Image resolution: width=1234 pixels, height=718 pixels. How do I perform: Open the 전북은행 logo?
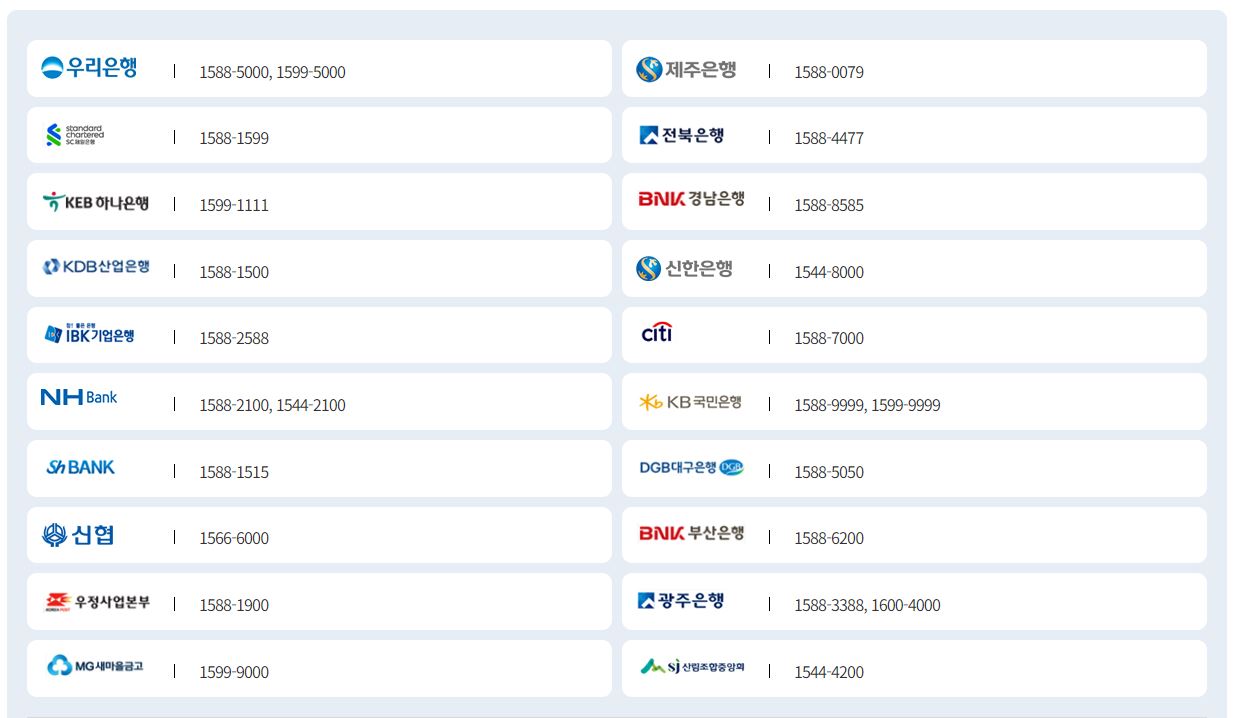pyautogui.click(x=682, y=135)
